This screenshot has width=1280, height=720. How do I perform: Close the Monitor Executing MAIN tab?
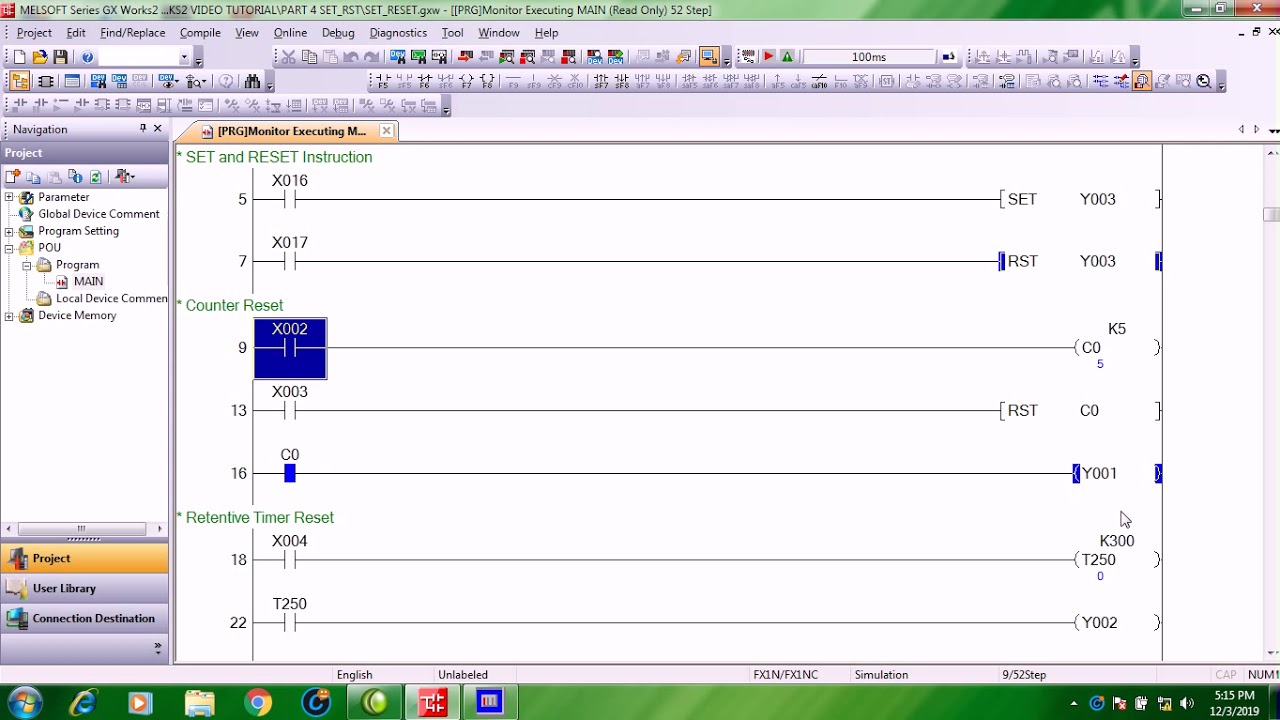coord(386,131)
